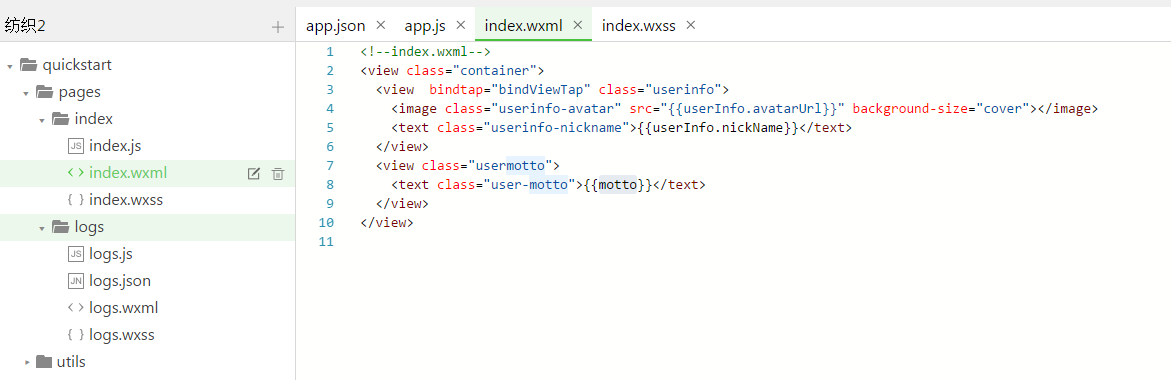Switch to the index.wxss tab

click(x=639, y=26)
